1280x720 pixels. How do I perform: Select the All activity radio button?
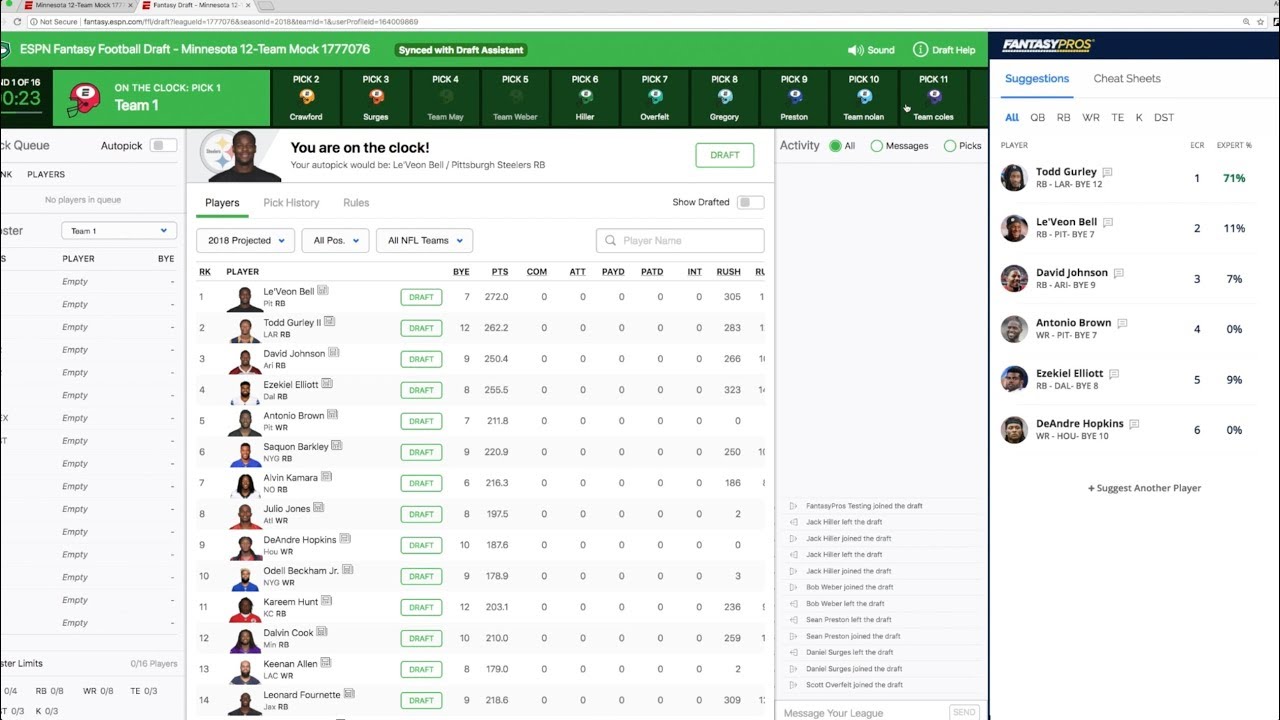(836, 146)
